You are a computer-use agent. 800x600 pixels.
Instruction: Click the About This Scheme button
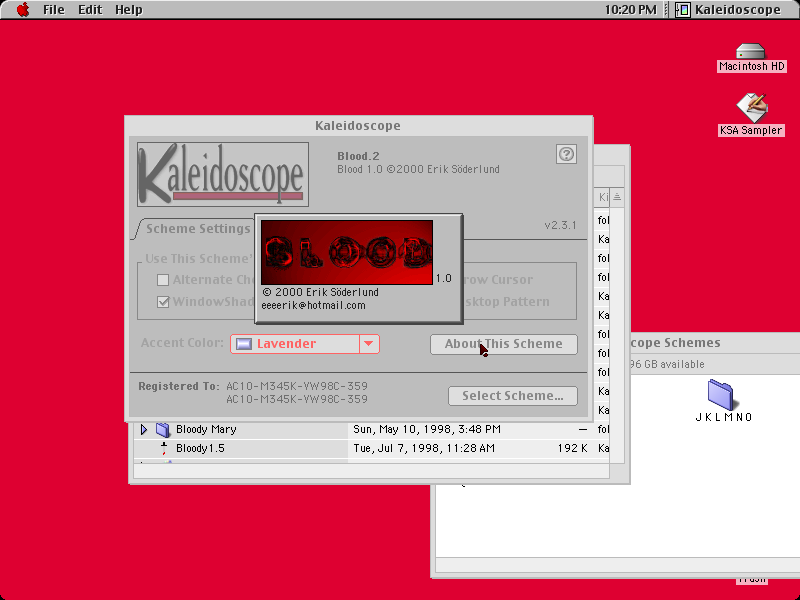[504, 344]
